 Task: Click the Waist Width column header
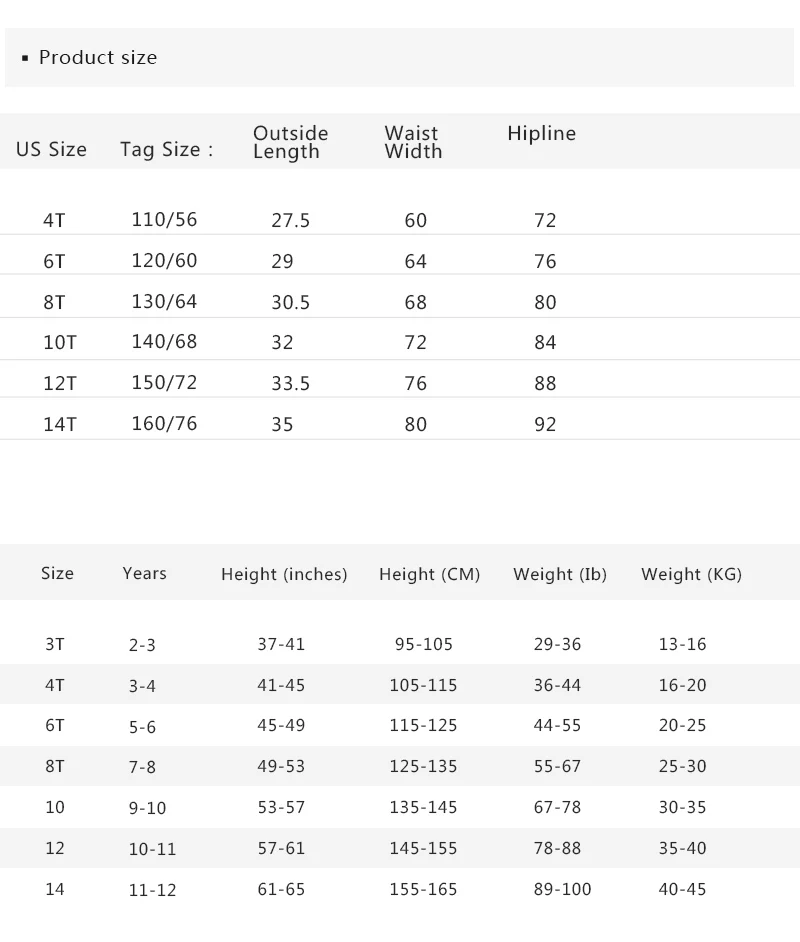413,142
